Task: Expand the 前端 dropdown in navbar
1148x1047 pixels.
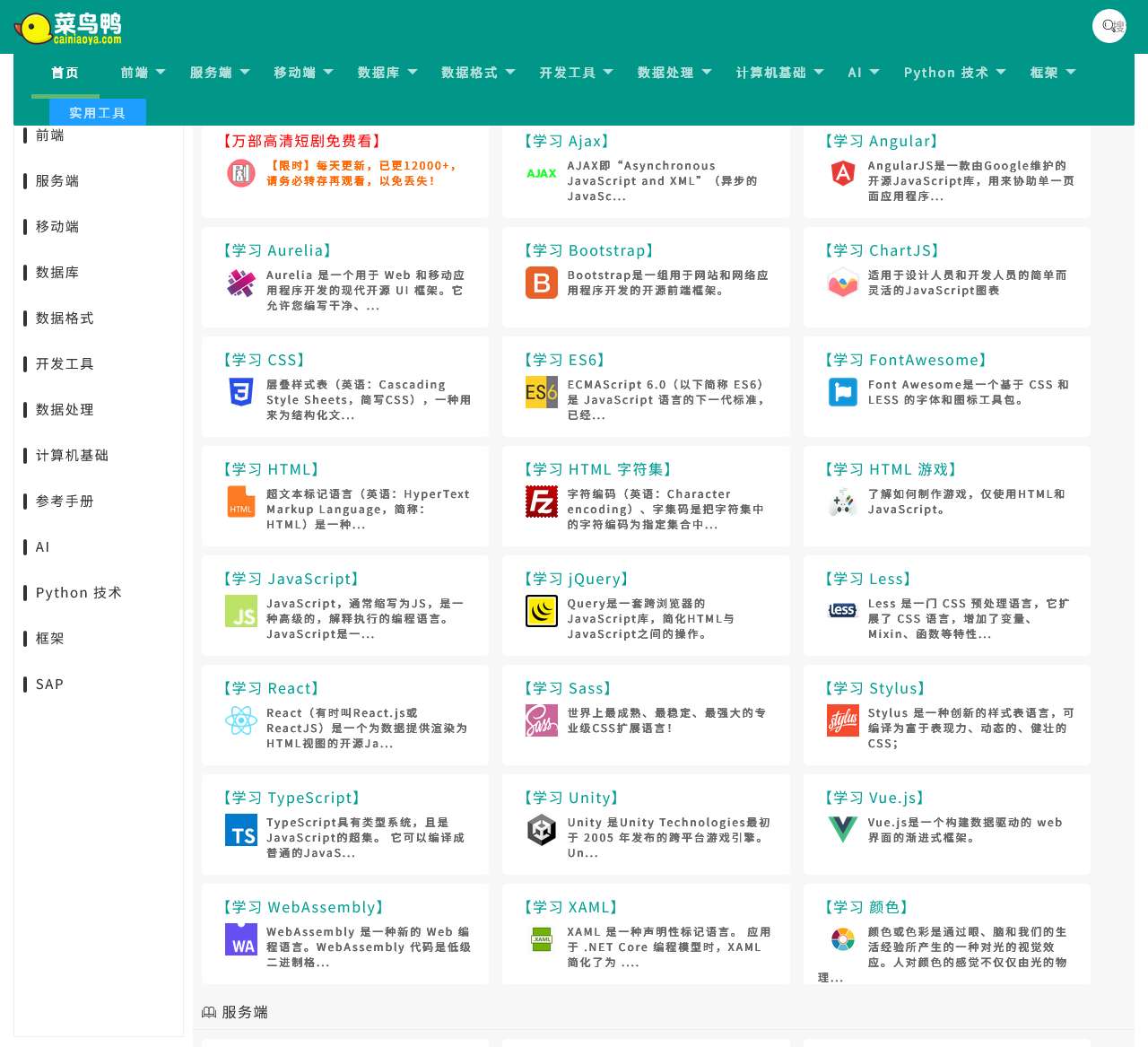Action: [x=143, y=73]
